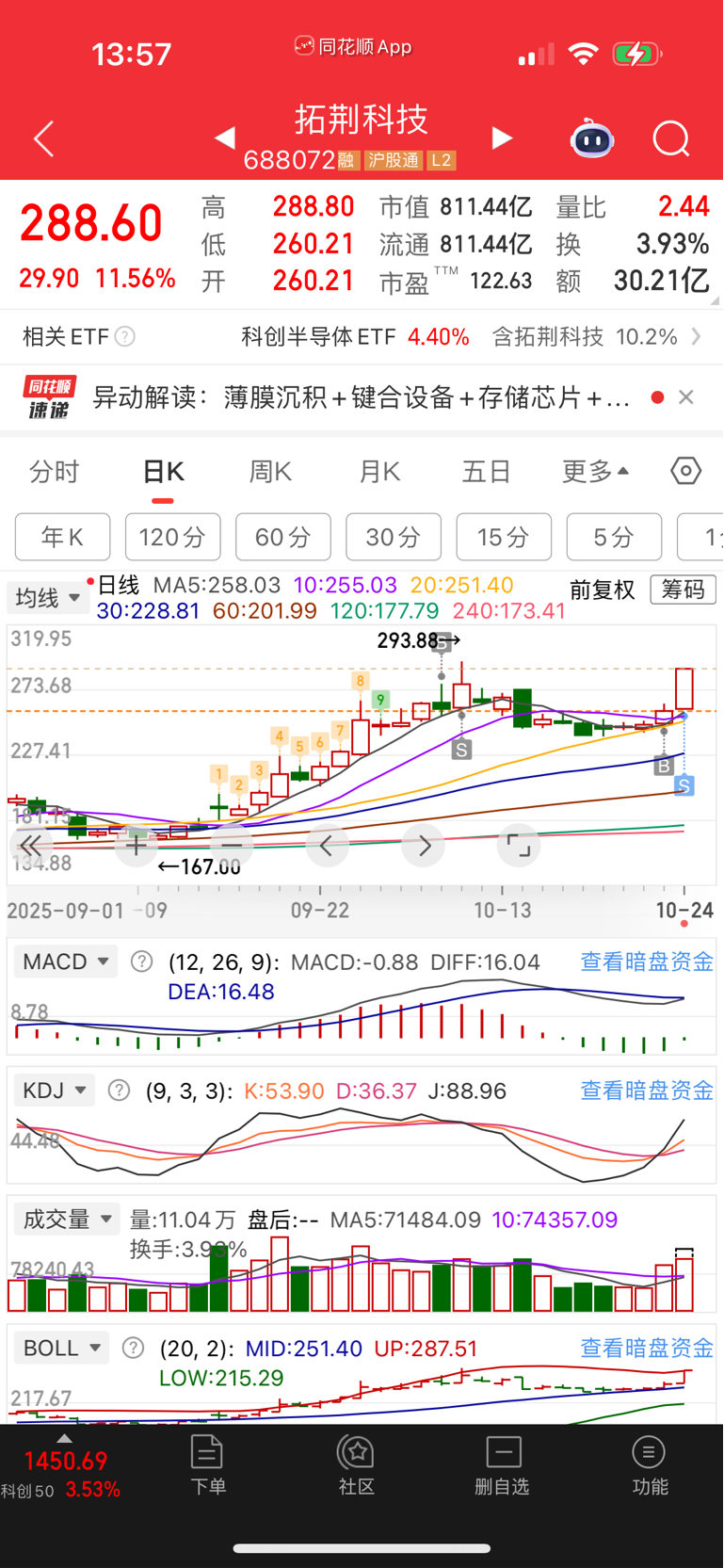The image size is (724, 1568).
Task: Open 异动解读 news banner
Action: (362, 397)
